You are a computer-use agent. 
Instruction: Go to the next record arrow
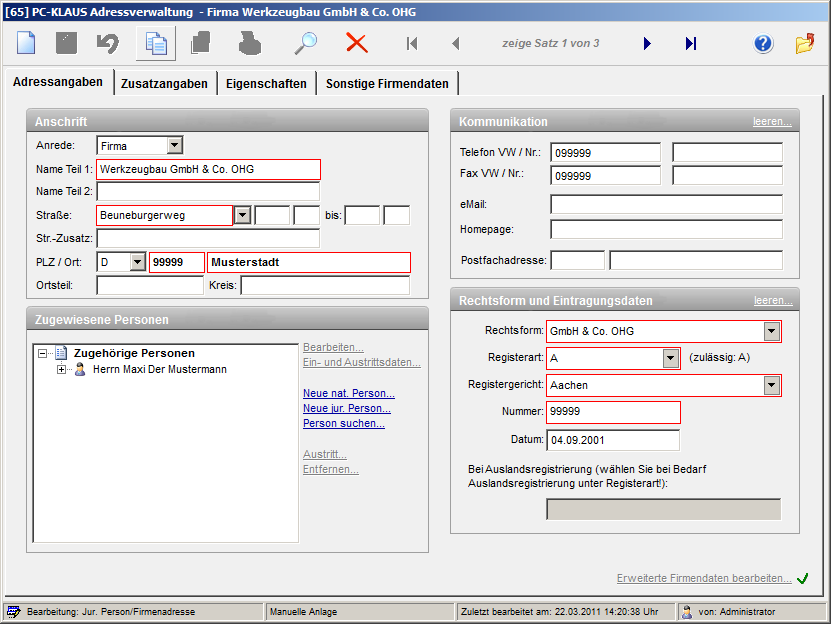point(647,43)
